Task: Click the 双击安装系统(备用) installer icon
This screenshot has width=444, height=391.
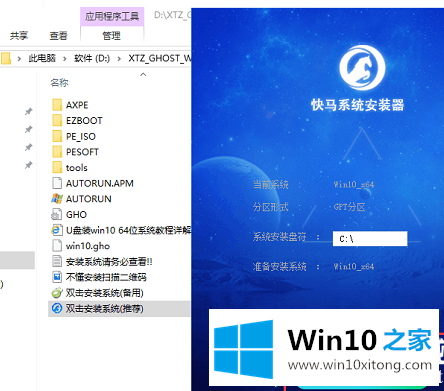Action: pos(57,293)
